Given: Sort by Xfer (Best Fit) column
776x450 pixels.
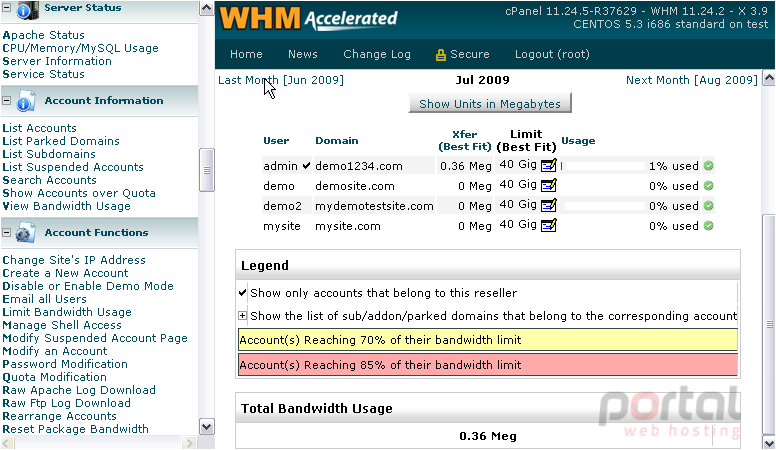Looking at the screenshot, I should point(465,141).
